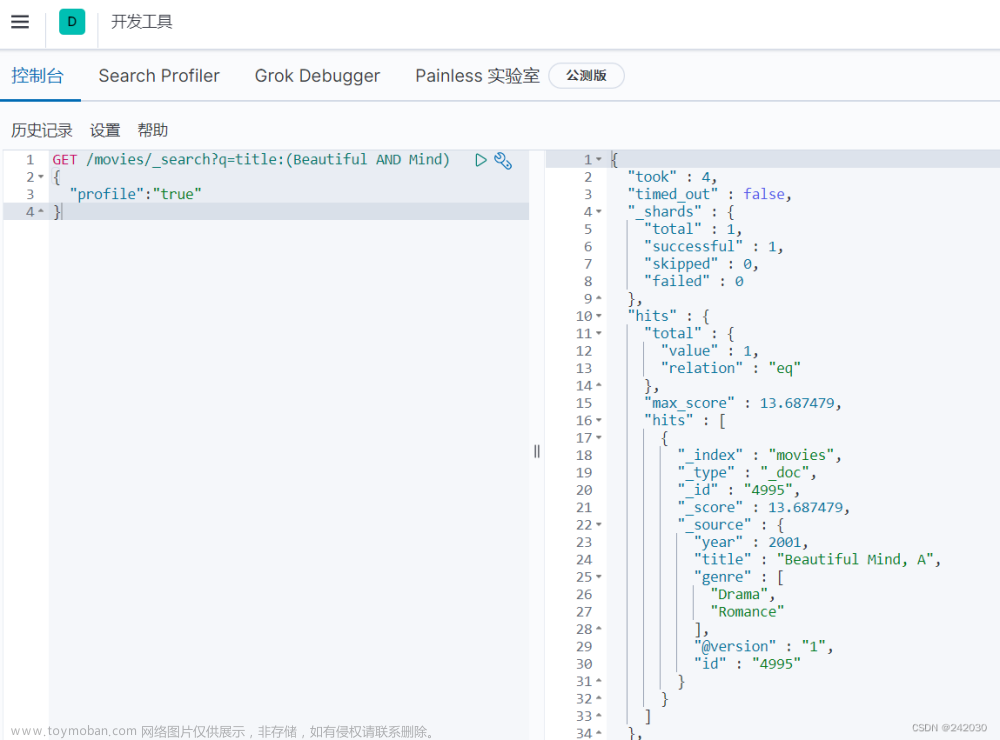Image resolution: width=1000 pixels, height=740 pixels.
Task: Click the "successful" : 1 line
Action: coord(713,246)
